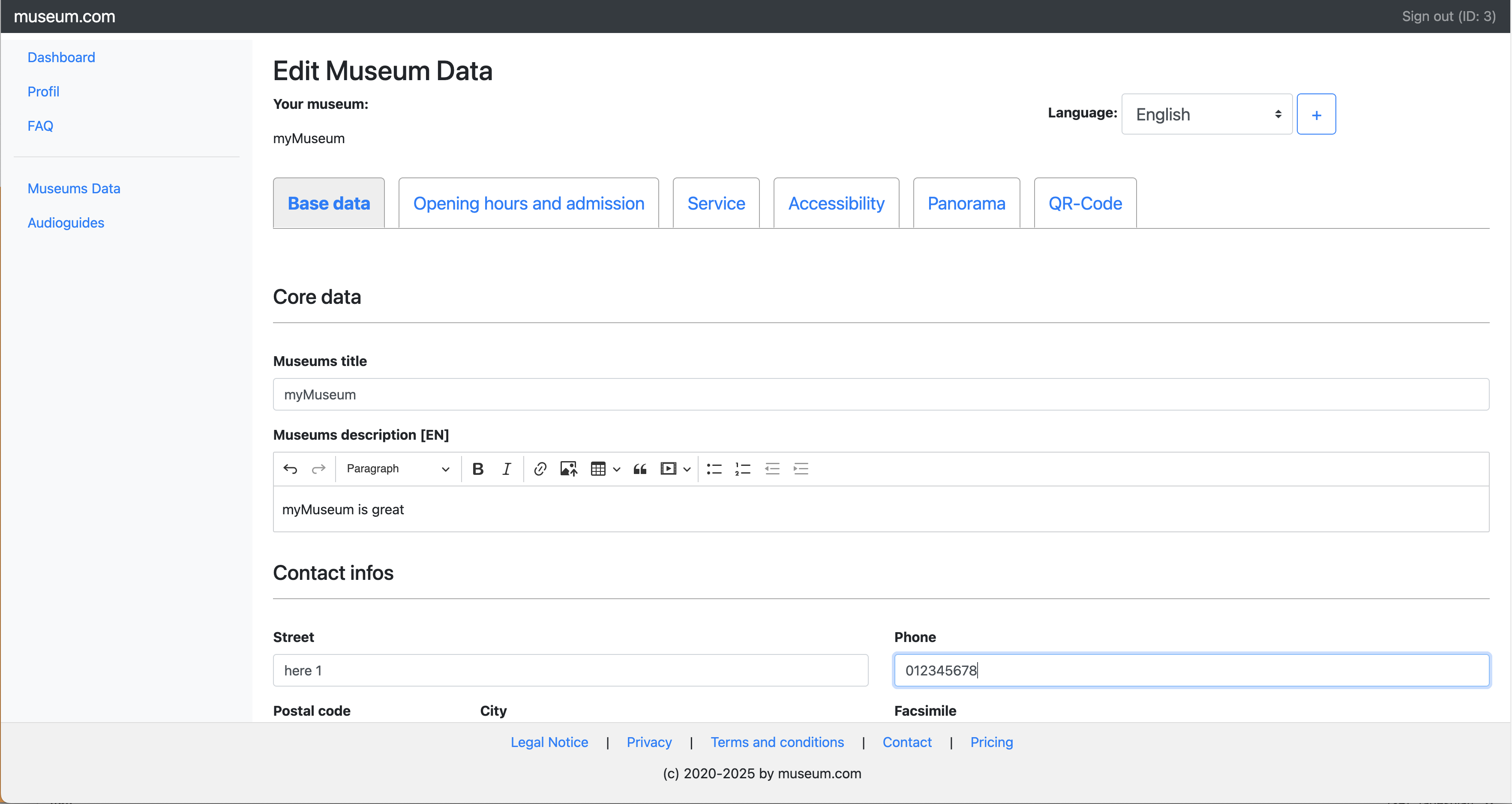Open Audioguides in the sidebar
This screenshot has width=1512, height=804.
[66, 223]
